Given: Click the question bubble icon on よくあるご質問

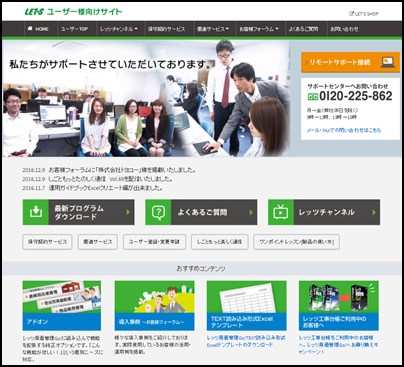Looking at the screenshot, I should [158, 212].
